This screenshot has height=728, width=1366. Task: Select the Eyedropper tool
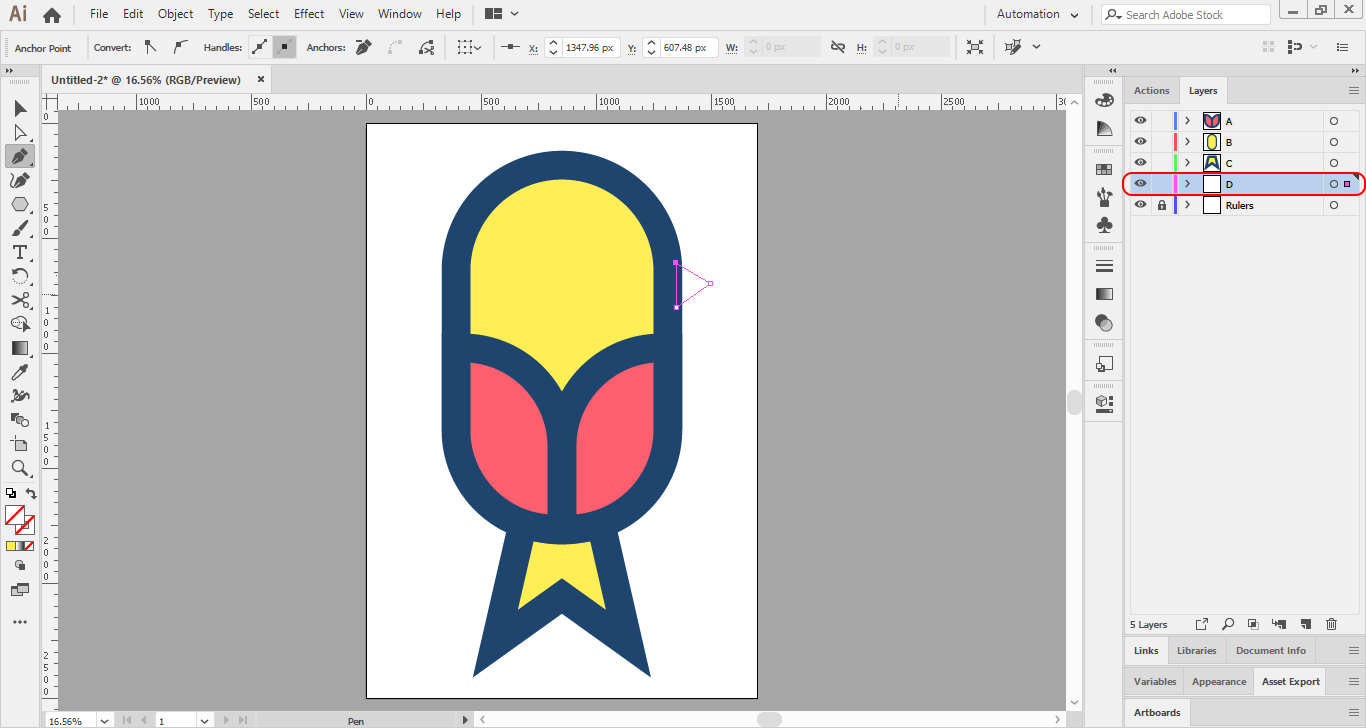(20, 372)
